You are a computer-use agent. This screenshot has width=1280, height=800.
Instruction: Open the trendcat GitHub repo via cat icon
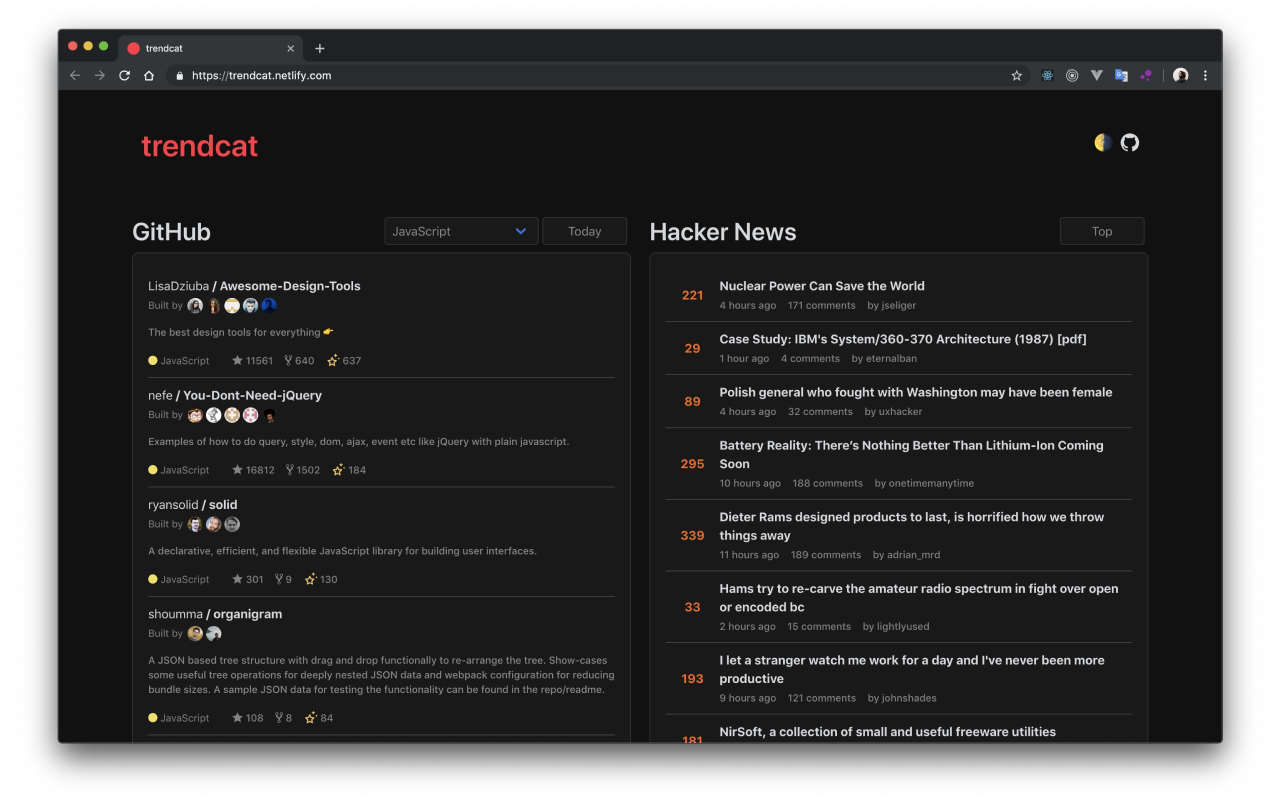[x=1130, y=142]
